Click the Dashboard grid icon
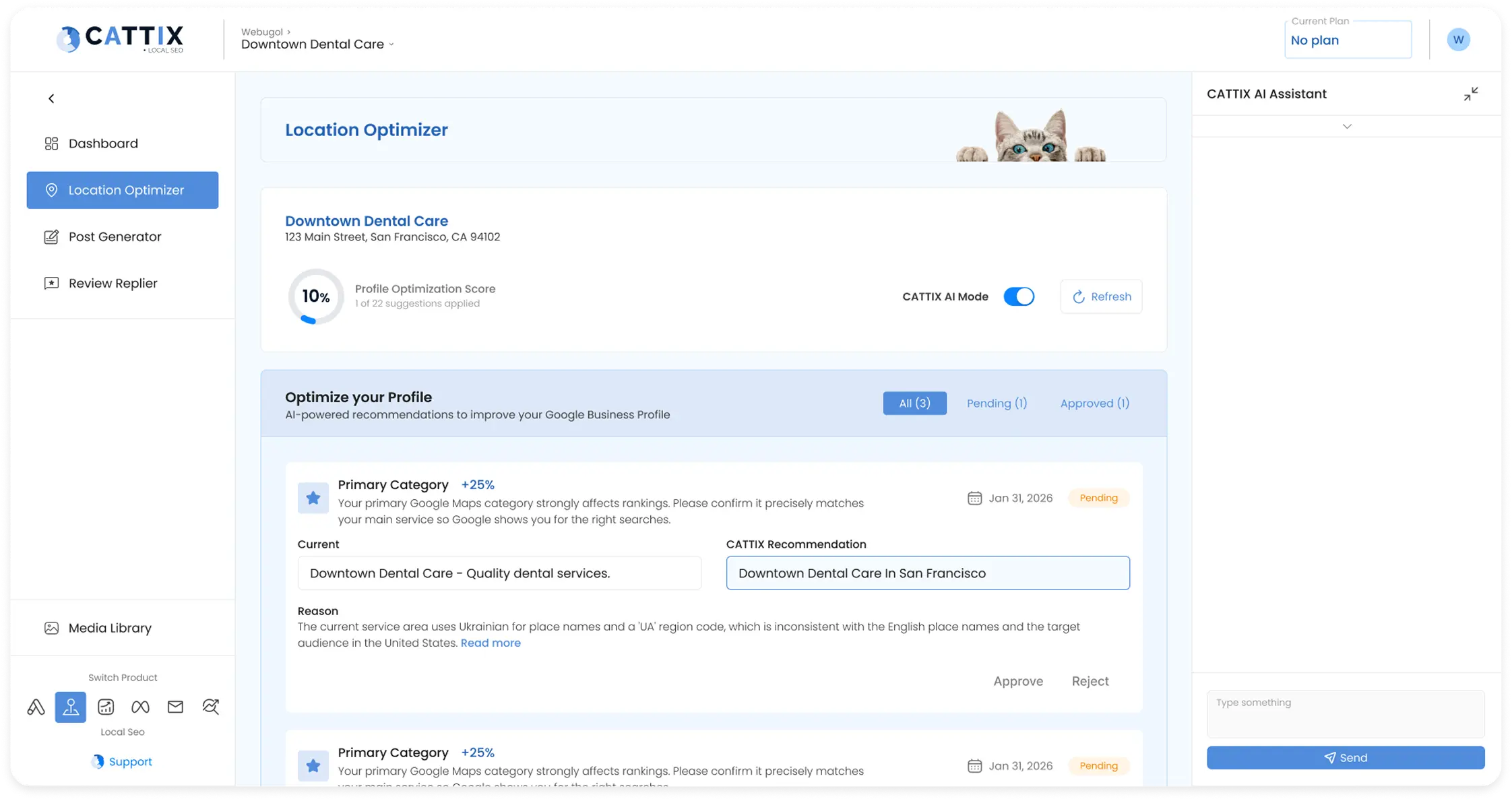This screenshot has height=801, width=1512. (x=51, y=143)
